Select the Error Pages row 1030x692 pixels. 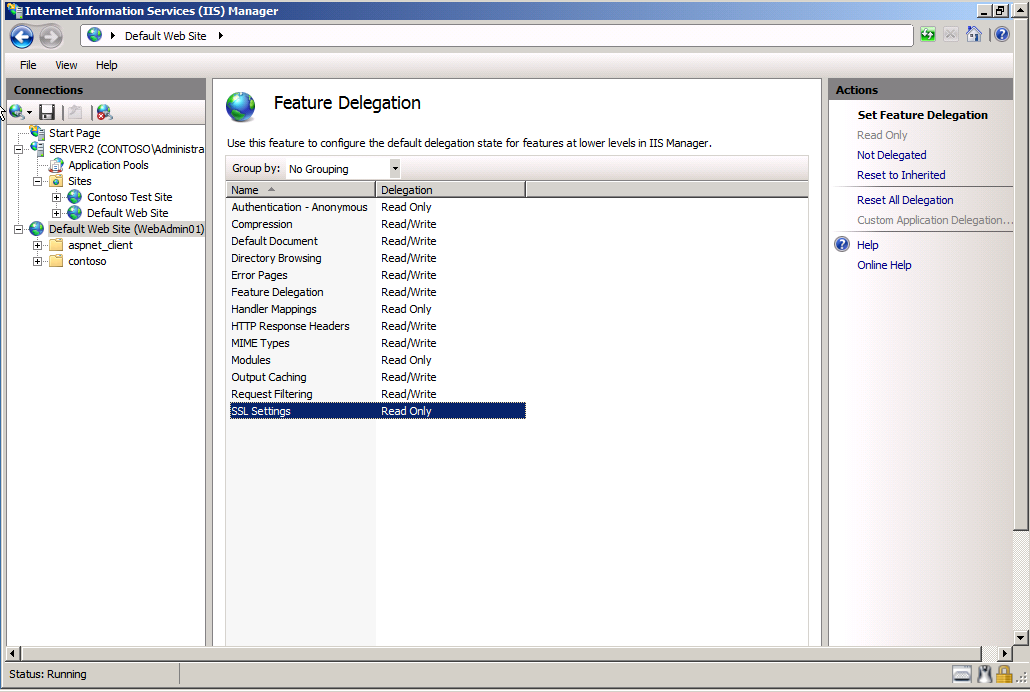pos(377,275)
